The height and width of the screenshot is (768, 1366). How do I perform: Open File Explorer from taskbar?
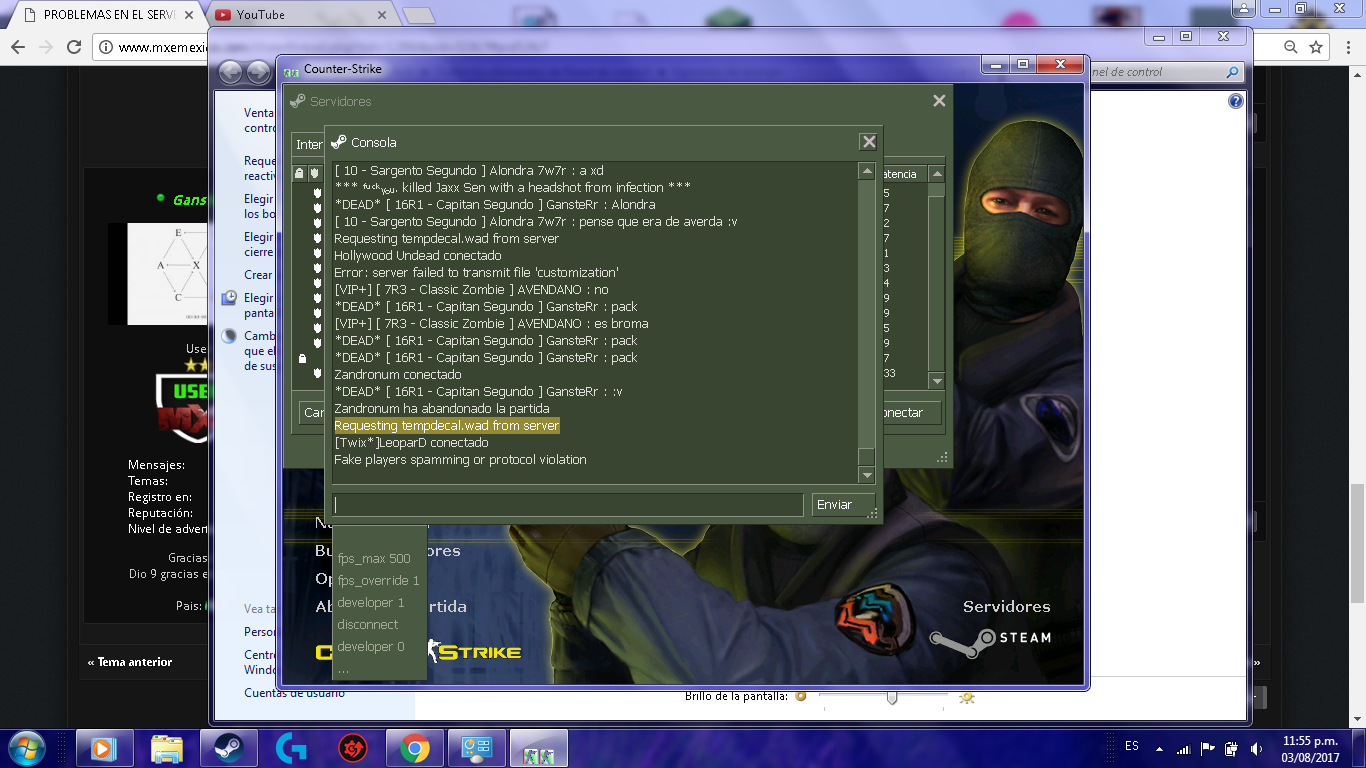click(167, 748)
